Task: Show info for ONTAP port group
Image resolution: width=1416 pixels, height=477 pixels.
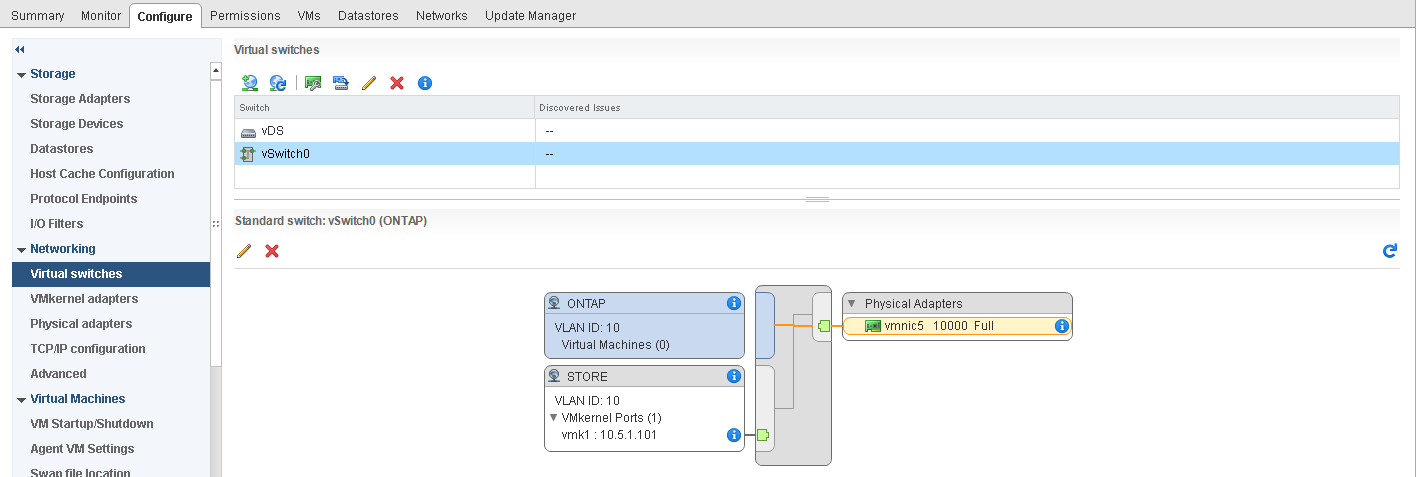Action: click(x=733, y=303)
